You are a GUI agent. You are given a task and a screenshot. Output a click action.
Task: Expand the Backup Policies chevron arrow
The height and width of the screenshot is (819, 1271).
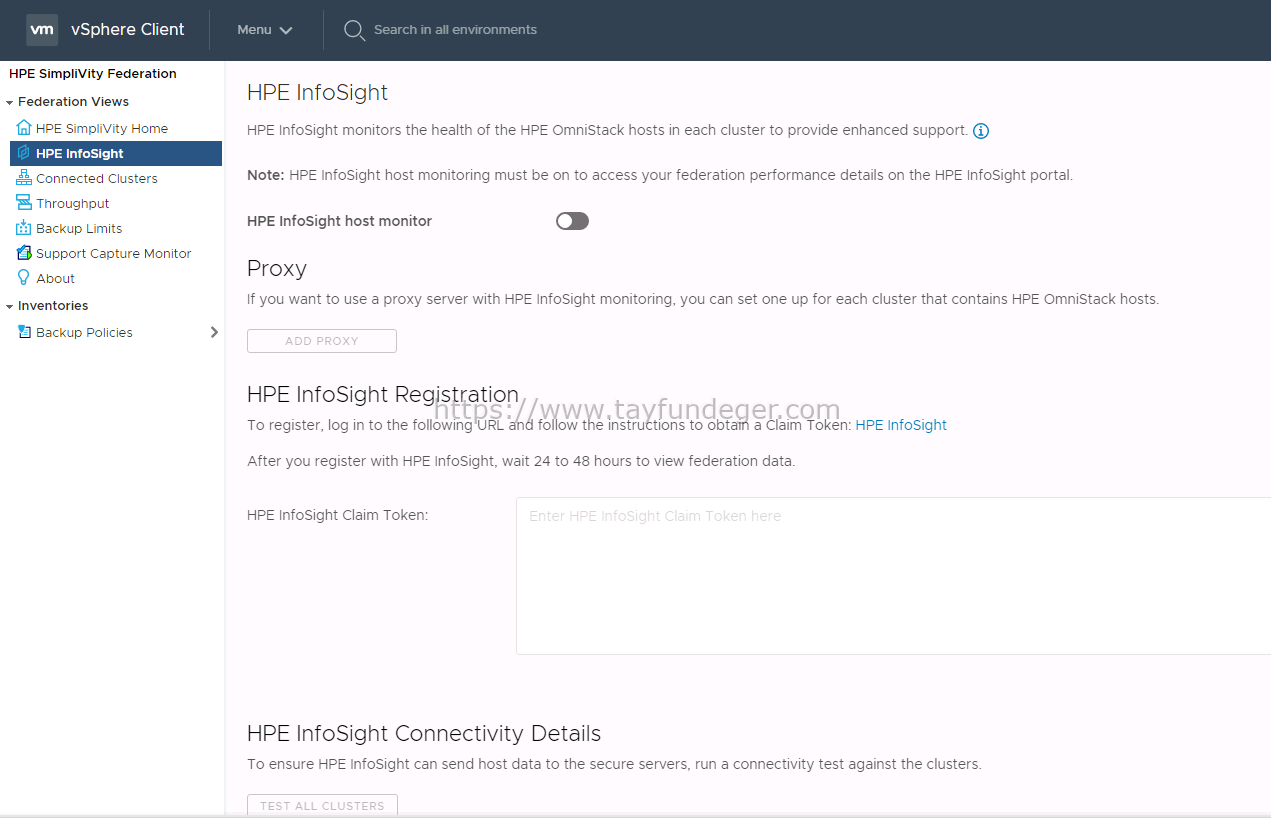pyautogui.click(x=214, y=332)
